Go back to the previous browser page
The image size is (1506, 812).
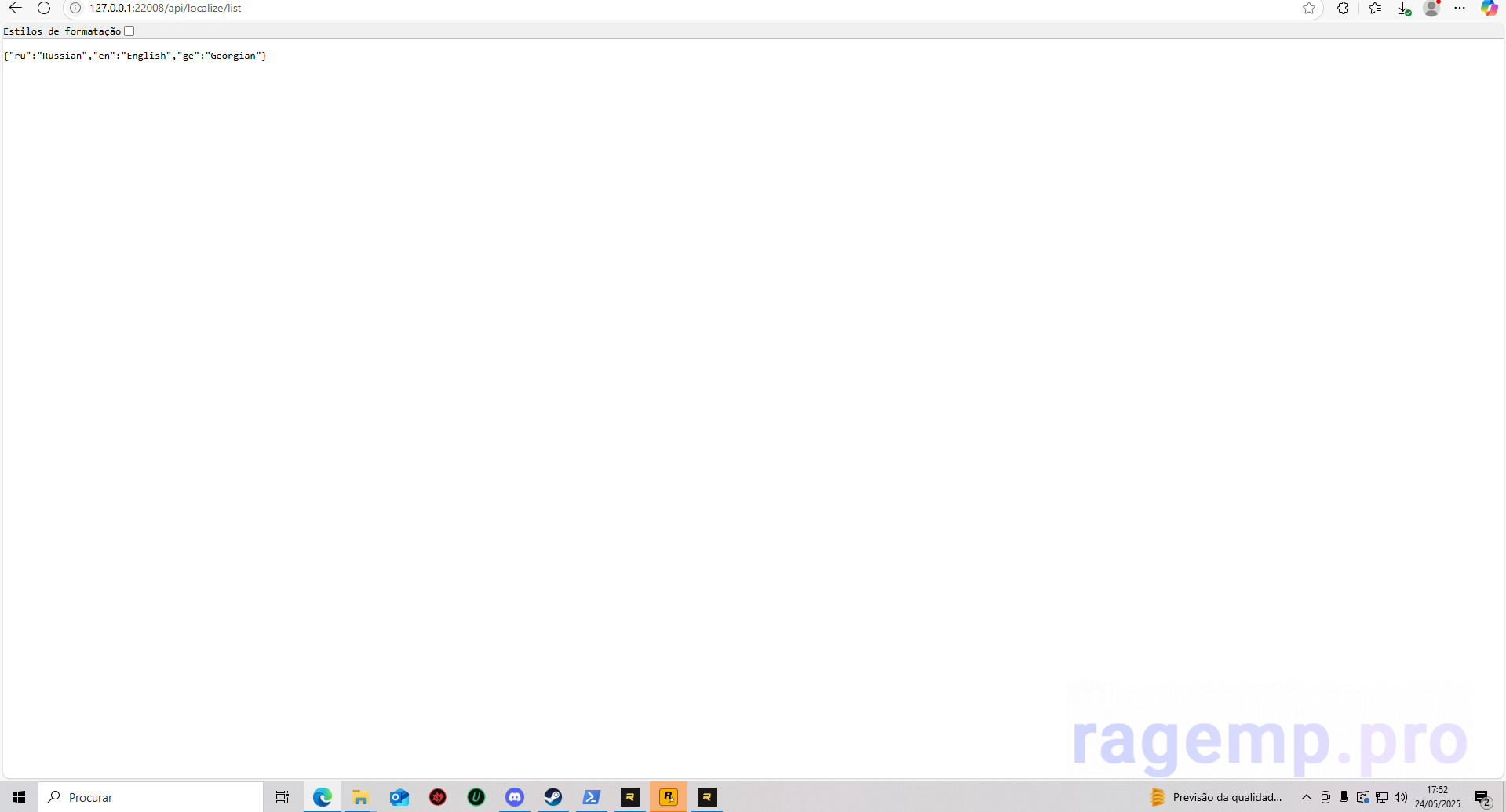[16, 8]
